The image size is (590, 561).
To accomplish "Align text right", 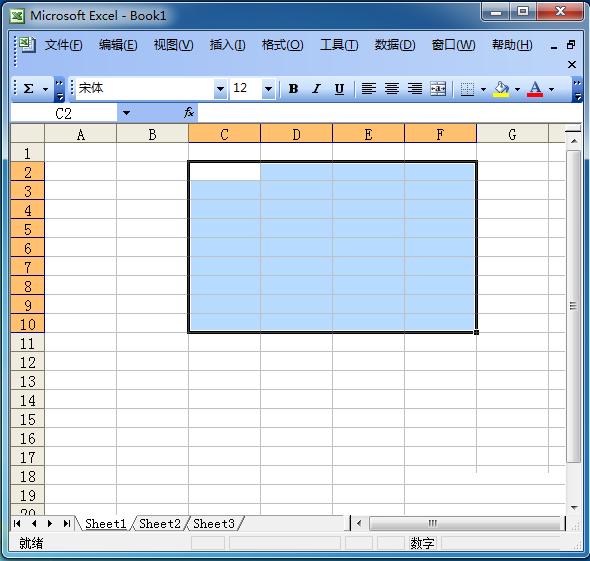I will (x=415, y=89).
